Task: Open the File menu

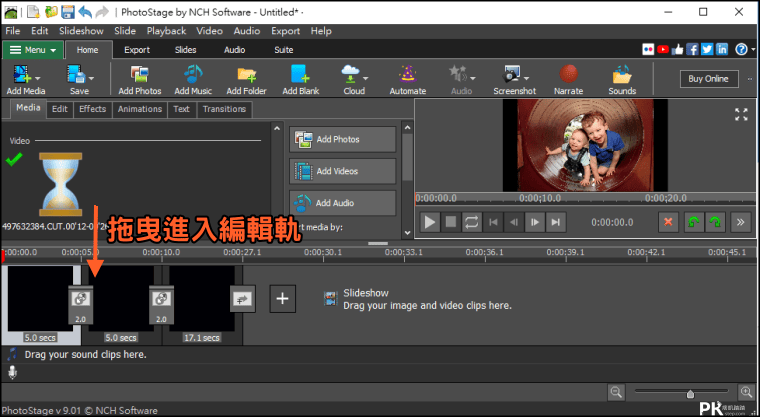Action: [x=13, y=31]
